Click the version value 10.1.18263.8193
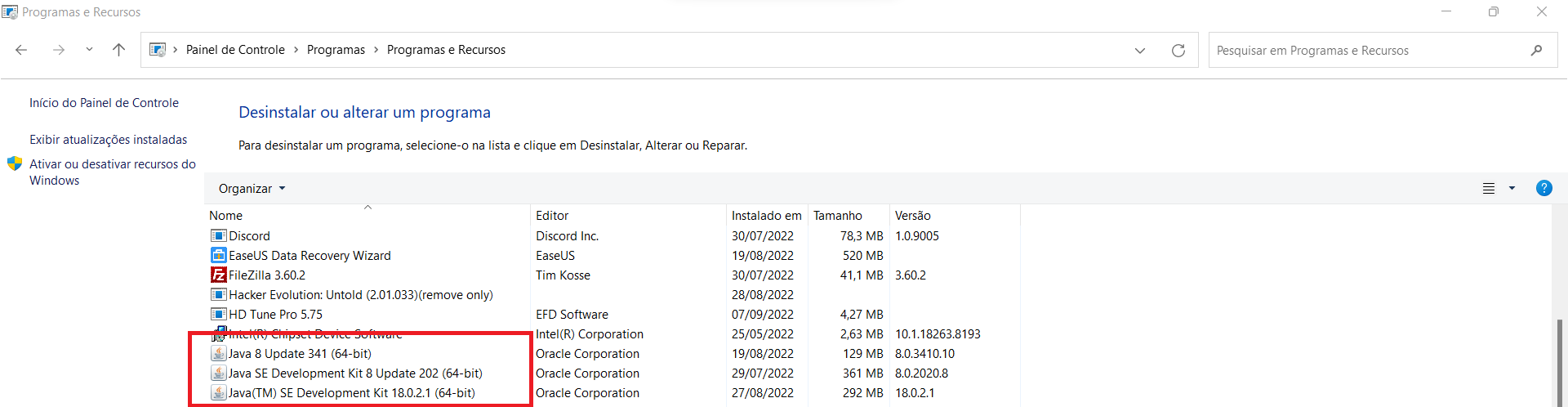 [938, 334]
